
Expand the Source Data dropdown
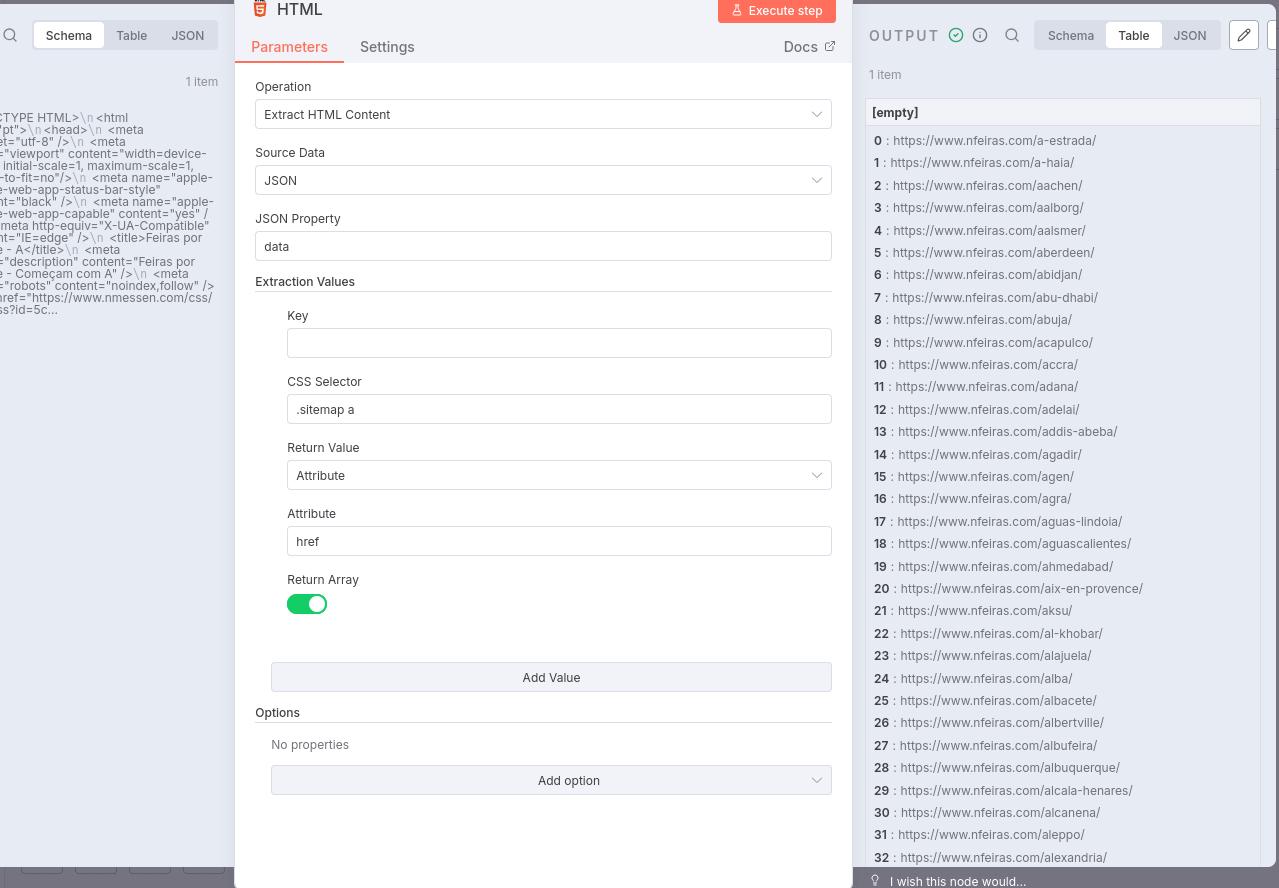(543, 180)
